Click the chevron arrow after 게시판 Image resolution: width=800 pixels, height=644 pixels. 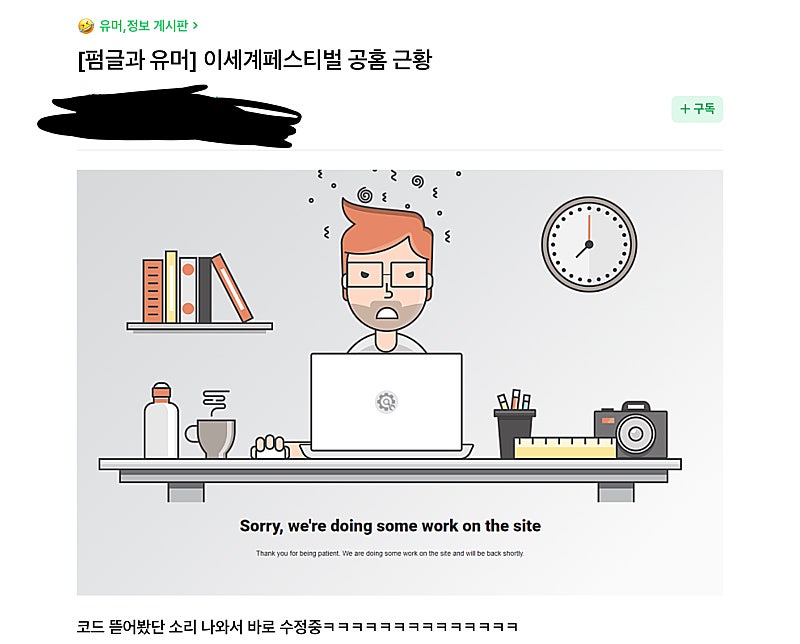click(195, 26)
